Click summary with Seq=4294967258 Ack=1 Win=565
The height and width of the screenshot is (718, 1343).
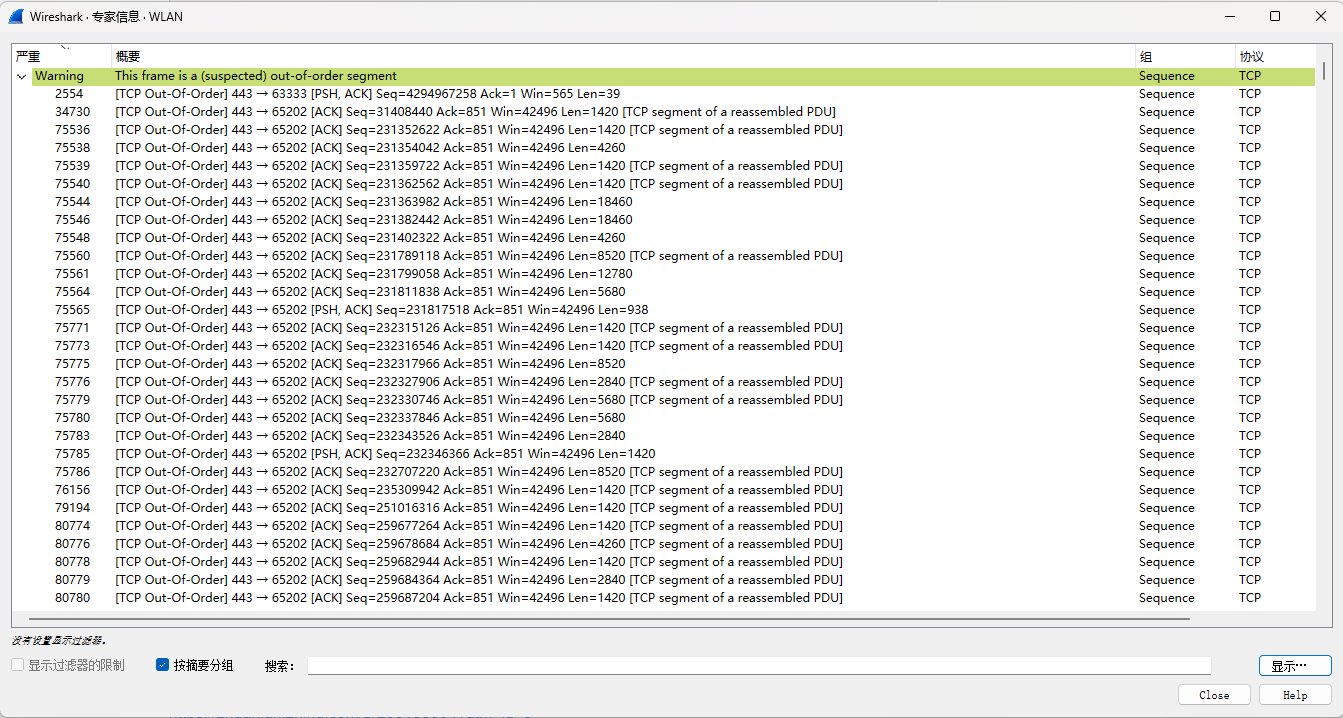click(367, 94)
